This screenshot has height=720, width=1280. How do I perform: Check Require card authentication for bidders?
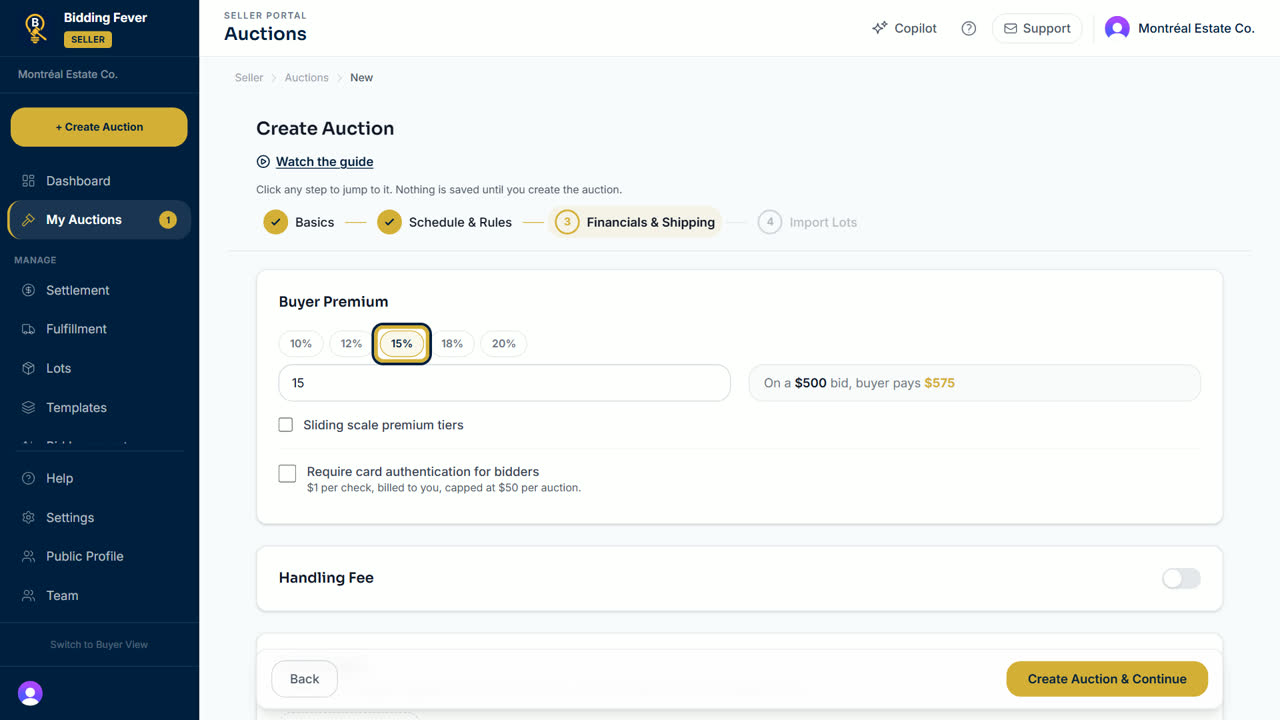click(x=287, y=473)
